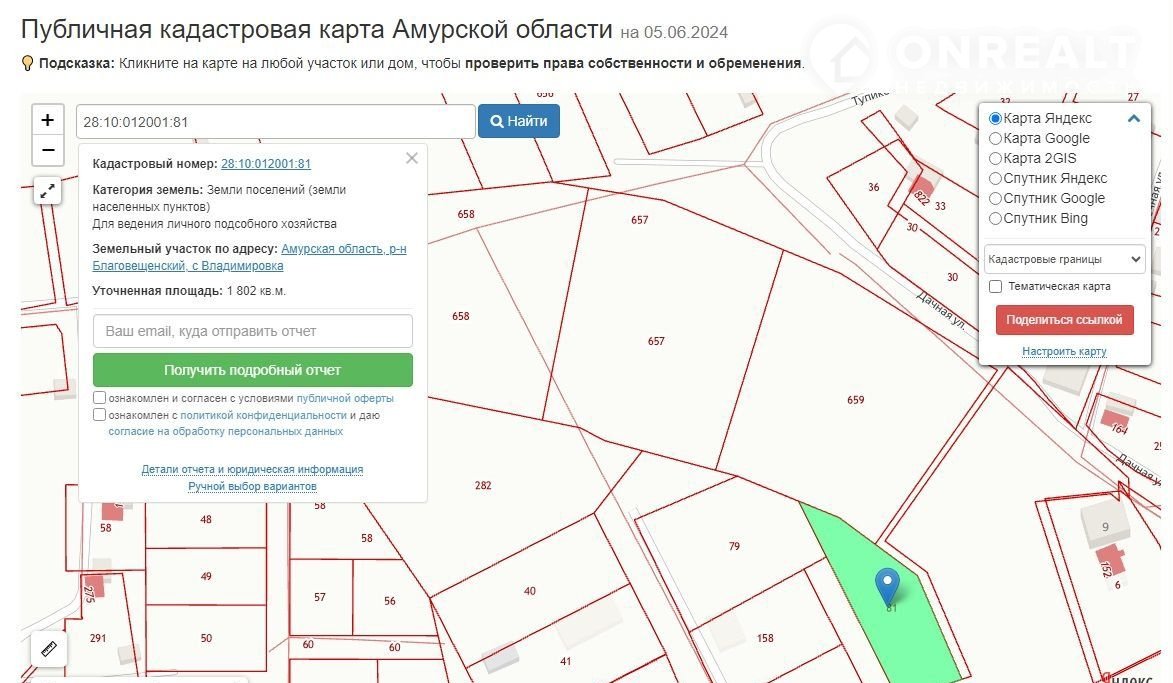The width and height of the screenshot is (1173, 683).
Task: Select Карта Google radio option
Action: (x=995, y=139)
